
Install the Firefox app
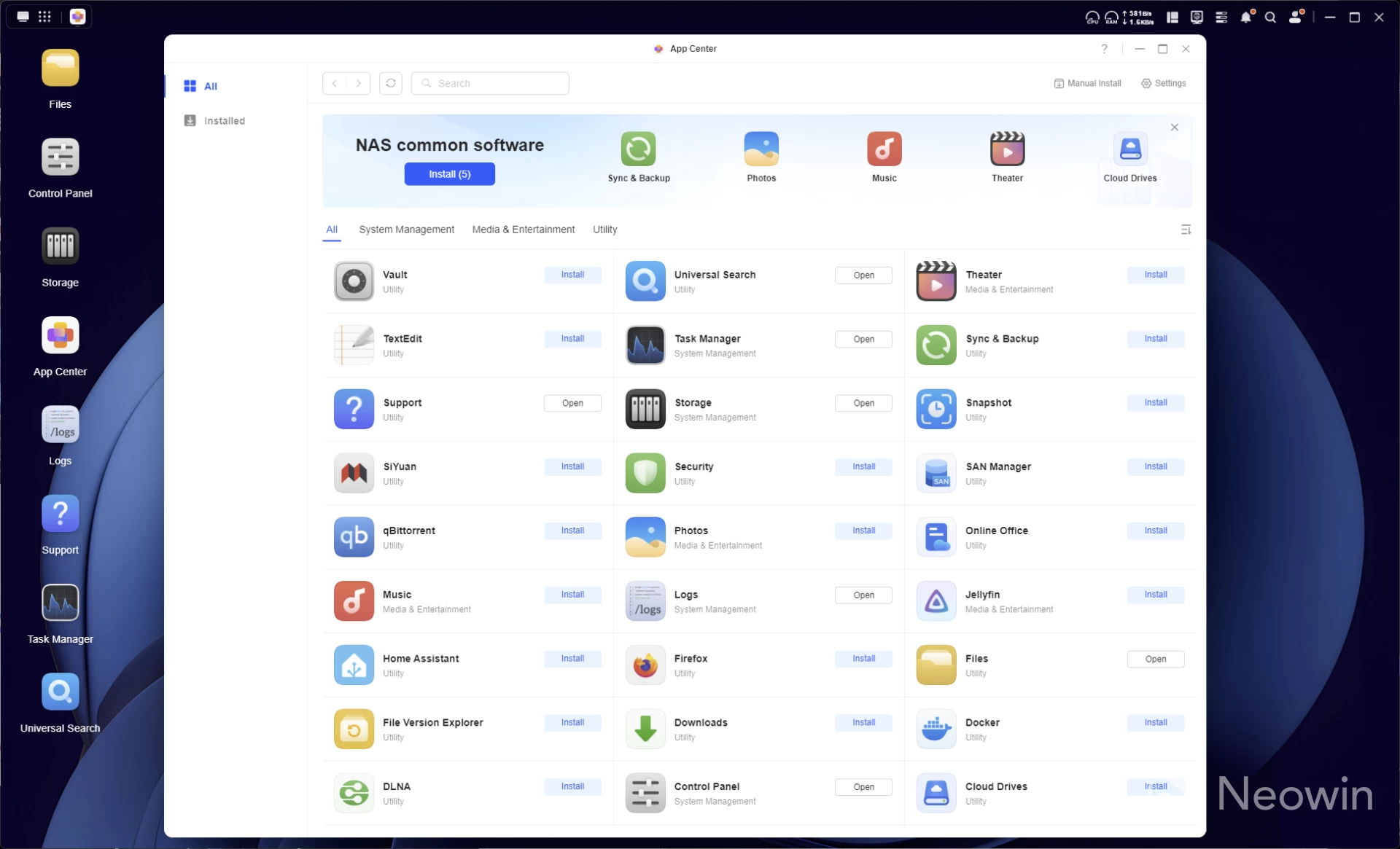(x=863, y=659)
